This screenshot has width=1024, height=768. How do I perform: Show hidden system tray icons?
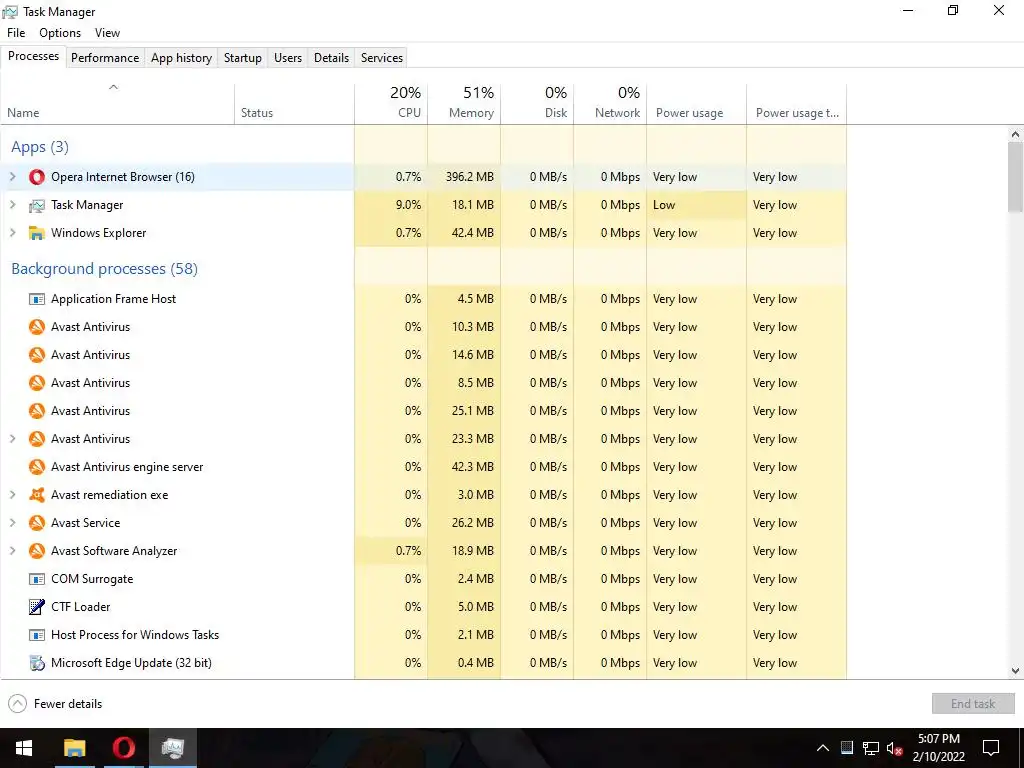click(823, 748)
